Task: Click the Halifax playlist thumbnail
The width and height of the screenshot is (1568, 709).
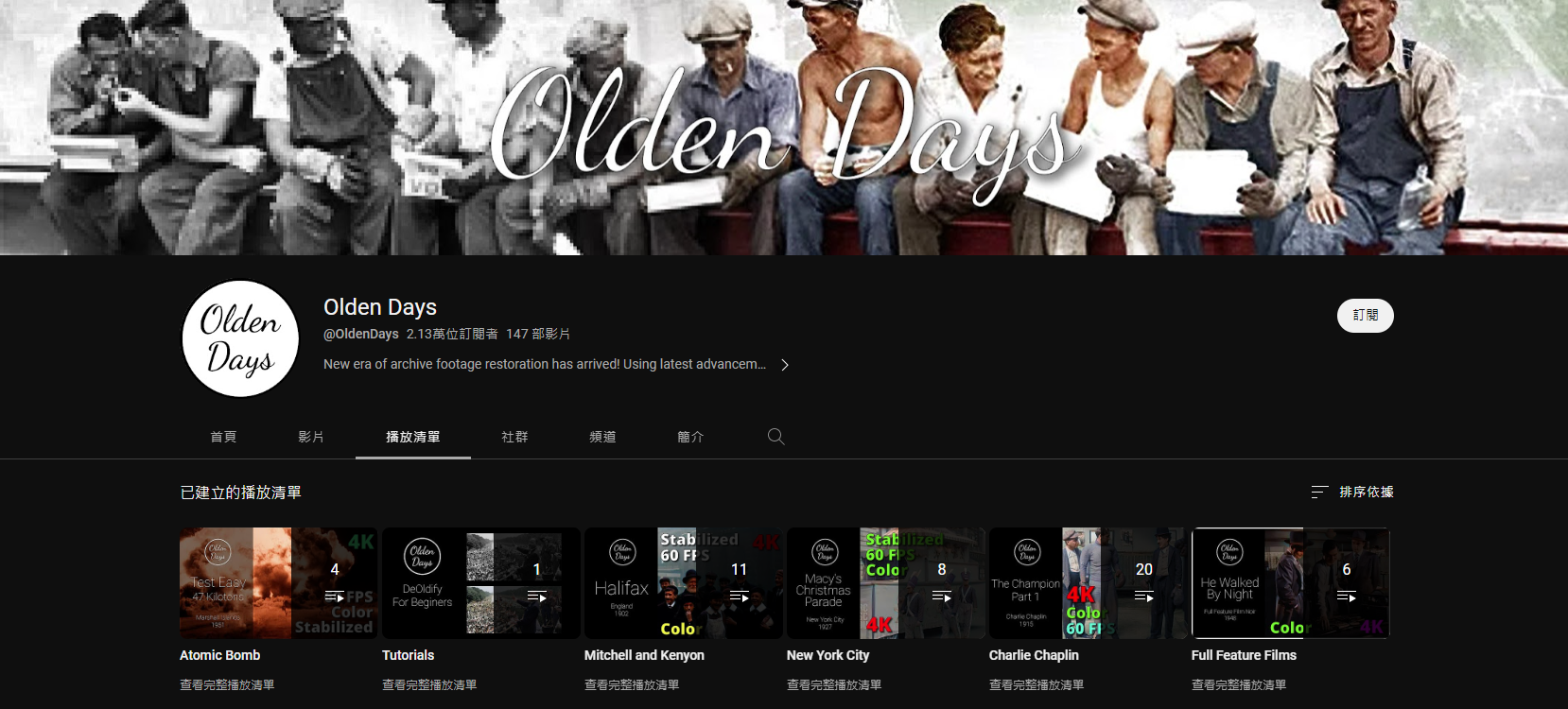Action: [x=683, y=583]
